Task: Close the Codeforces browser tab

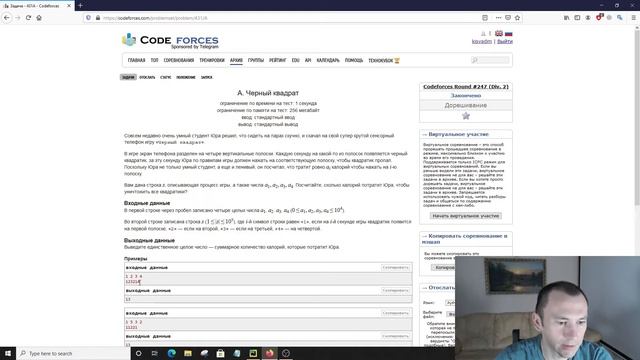Action: (x=69, y=6)
